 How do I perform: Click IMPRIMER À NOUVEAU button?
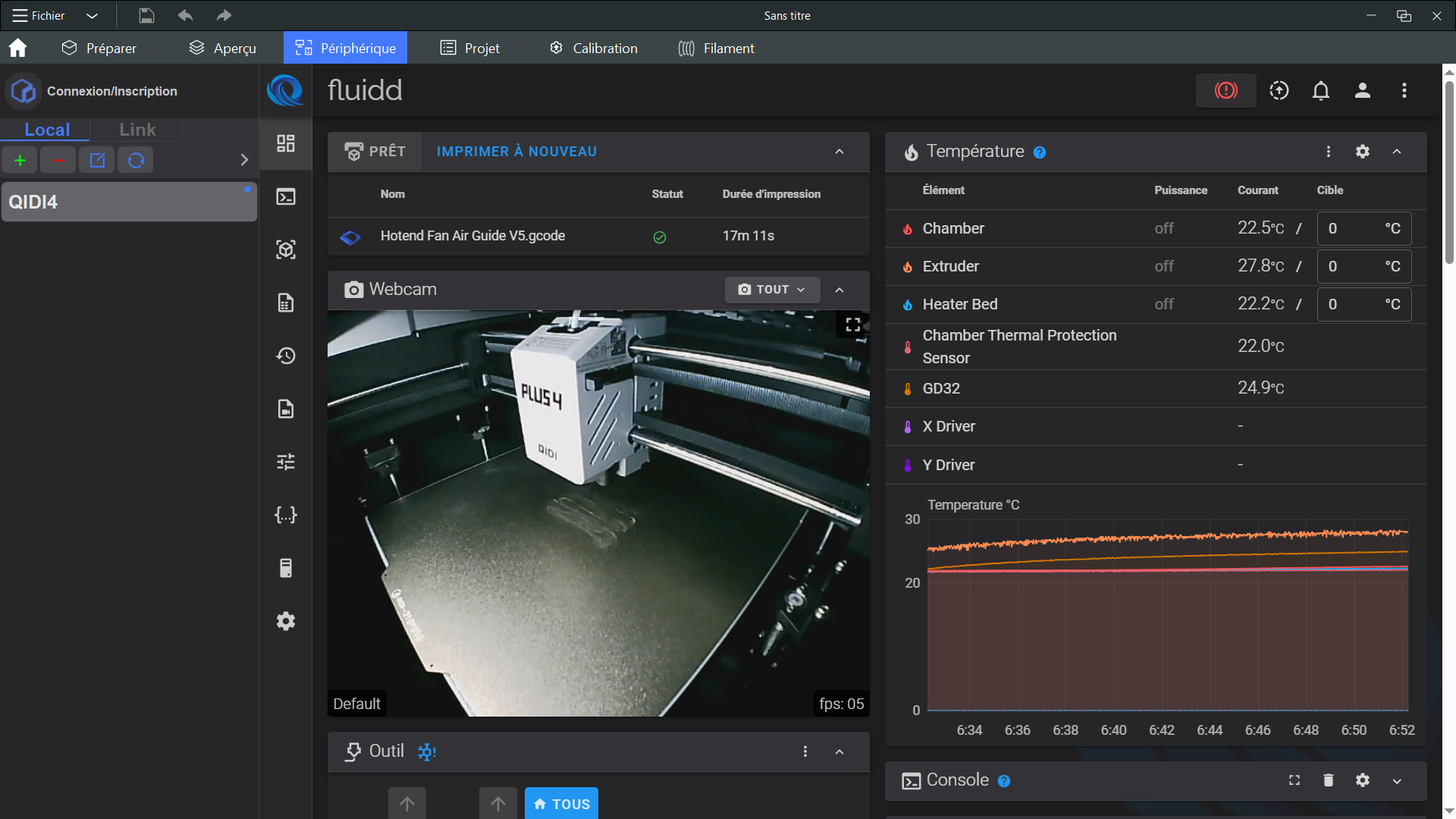point(516,152)
